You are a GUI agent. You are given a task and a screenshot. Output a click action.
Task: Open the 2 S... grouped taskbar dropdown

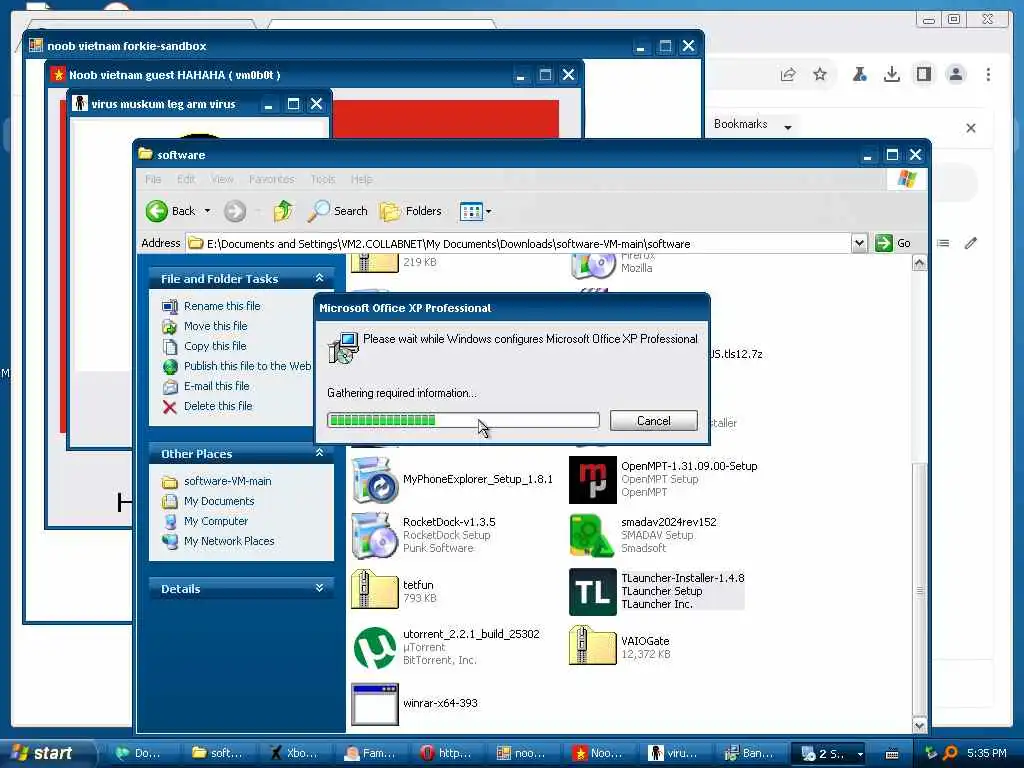pyautogui.click(x=860, y=754)
